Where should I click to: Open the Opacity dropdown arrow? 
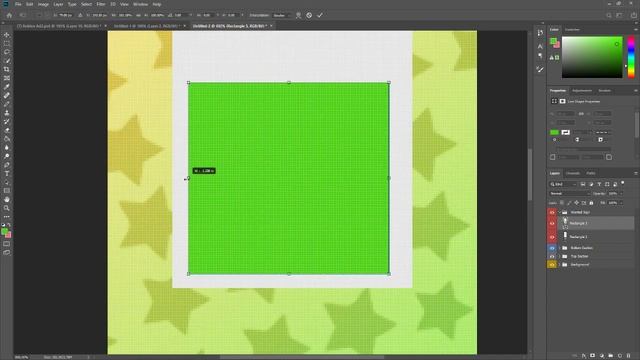(621, 193)
